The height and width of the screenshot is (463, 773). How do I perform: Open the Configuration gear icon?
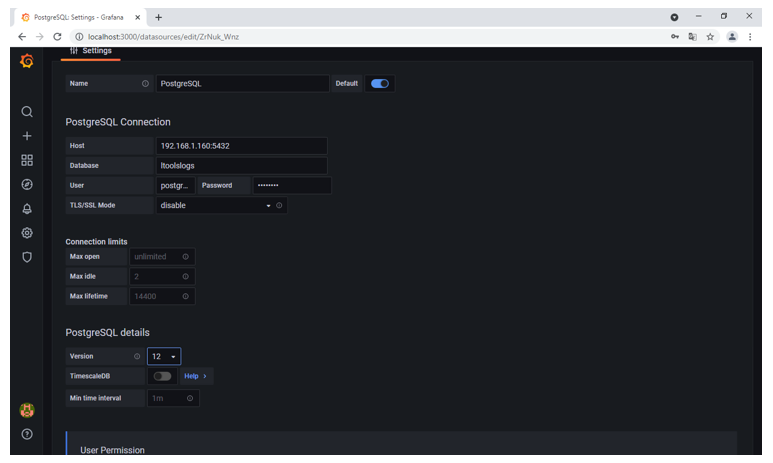27,233
